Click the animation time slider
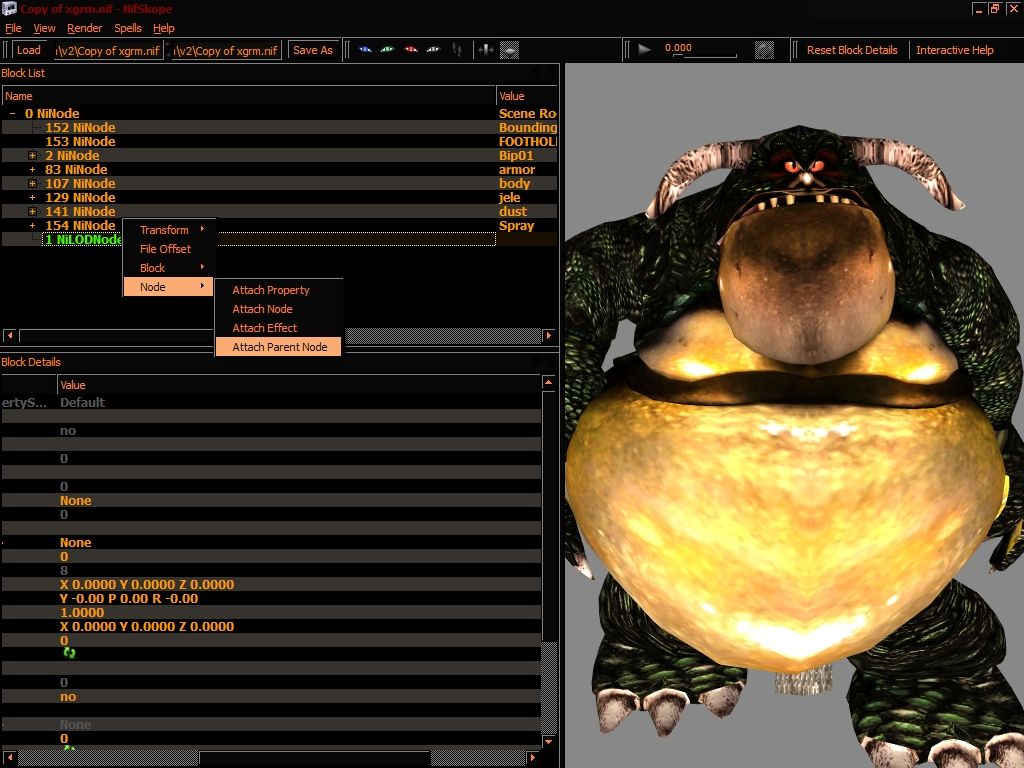 704,56
